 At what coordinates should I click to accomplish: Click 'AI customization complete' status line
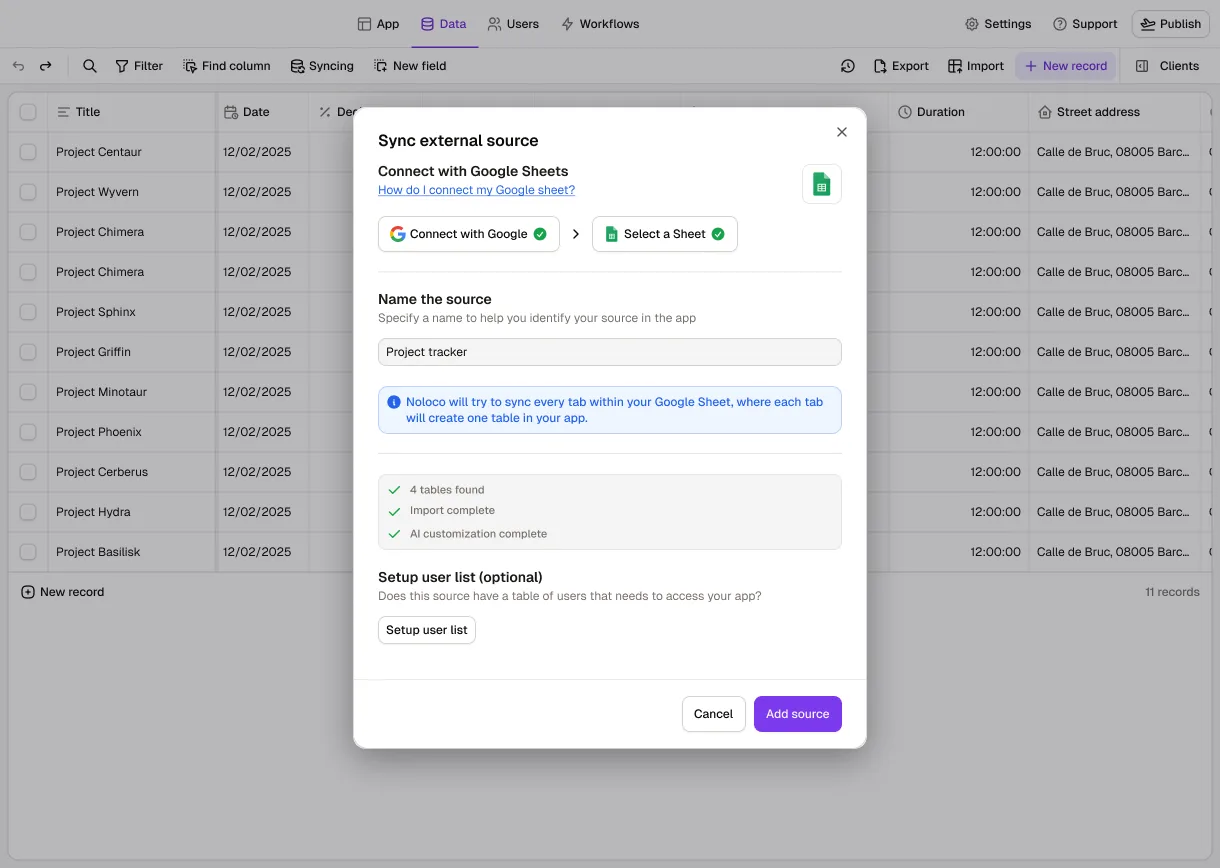(x=478, y=534)
